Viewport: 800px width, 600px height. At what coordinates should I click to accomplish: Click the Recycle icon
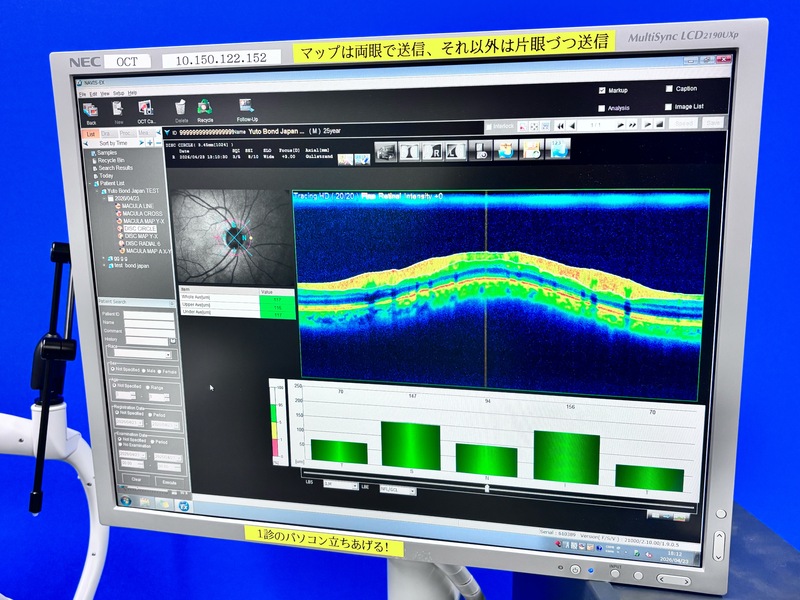pos(205,107)
